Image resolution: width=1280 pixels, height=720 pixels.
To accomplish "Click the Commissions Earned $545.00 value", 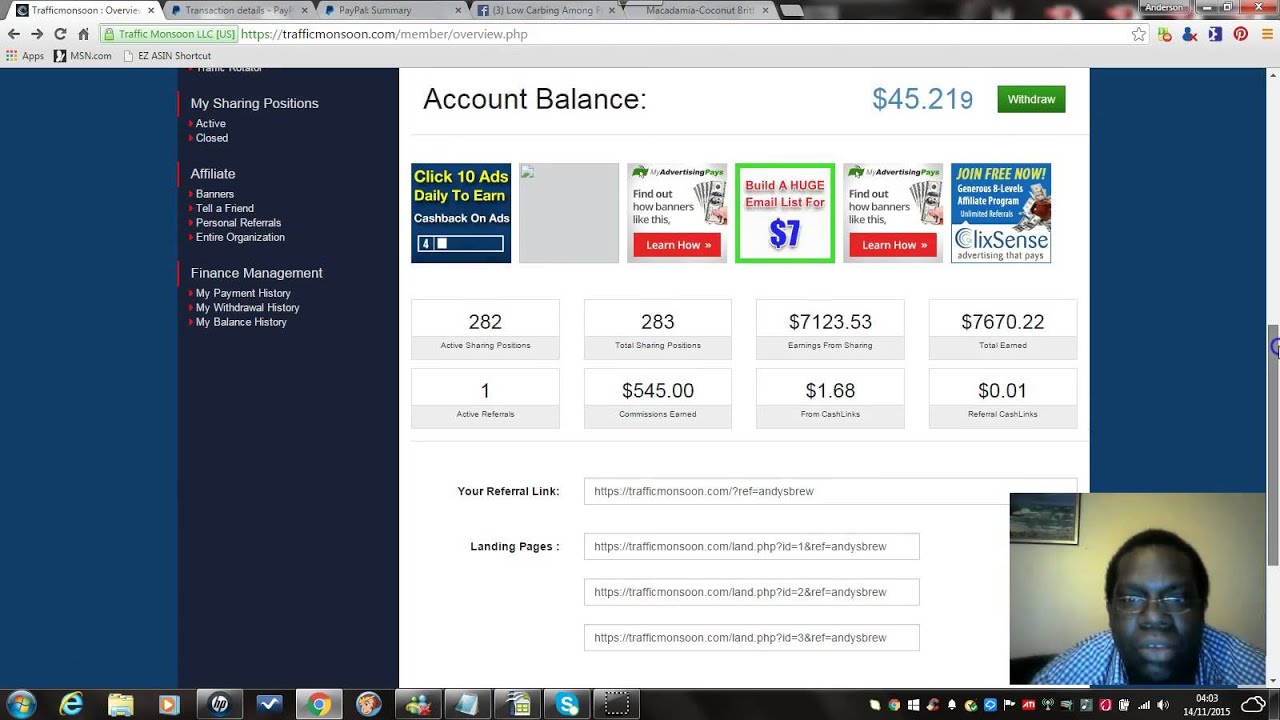I will [658, 391].
